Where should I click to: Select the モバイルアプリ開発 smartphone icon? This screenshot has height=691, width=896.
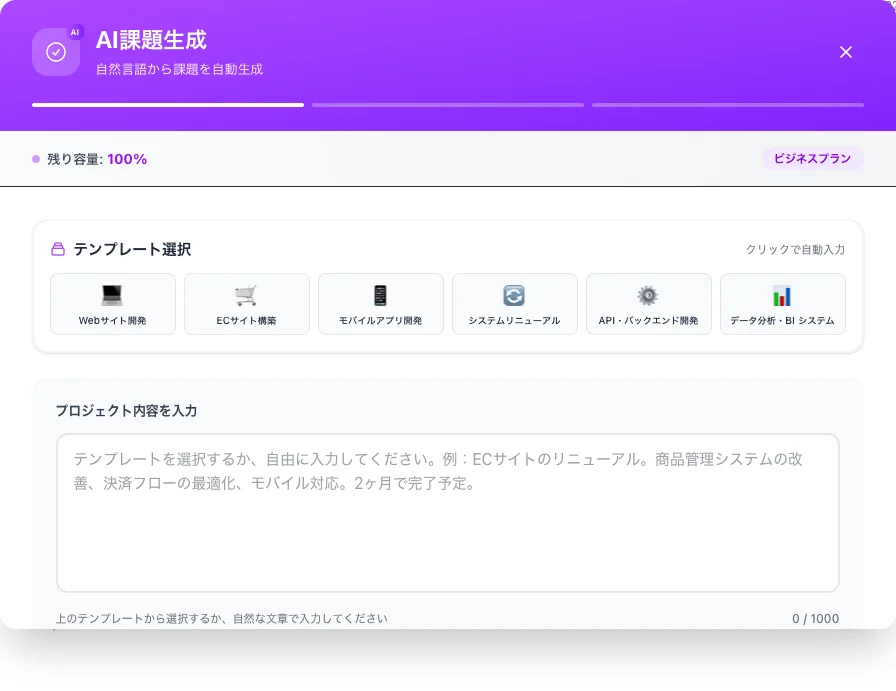(x=380, y=294)
